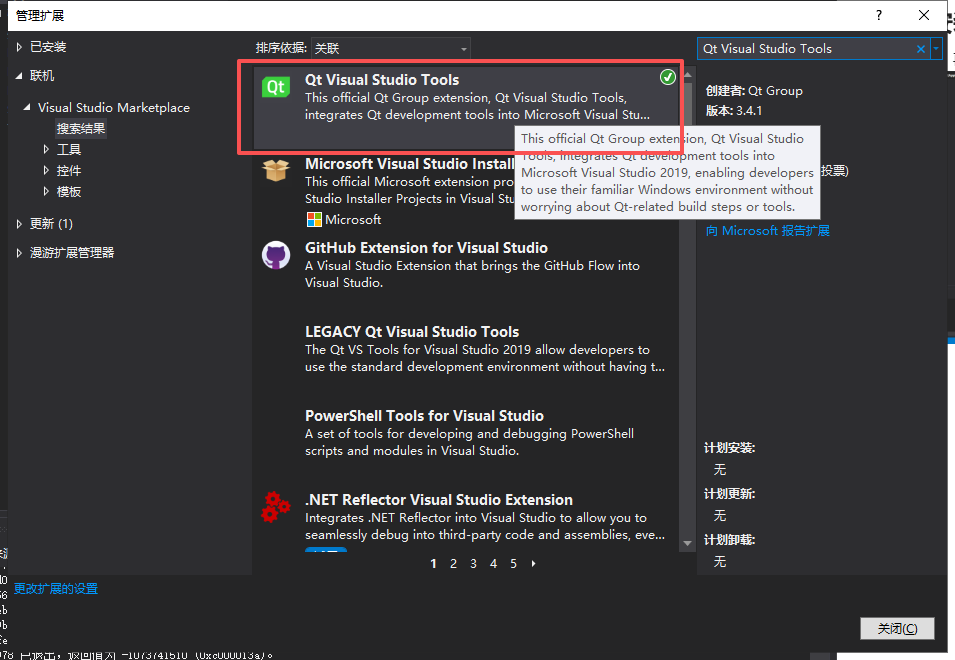Click the 版本: 3.4.1 detail text
Viewport: 955px width, 660px height.
tap(734, 111)
